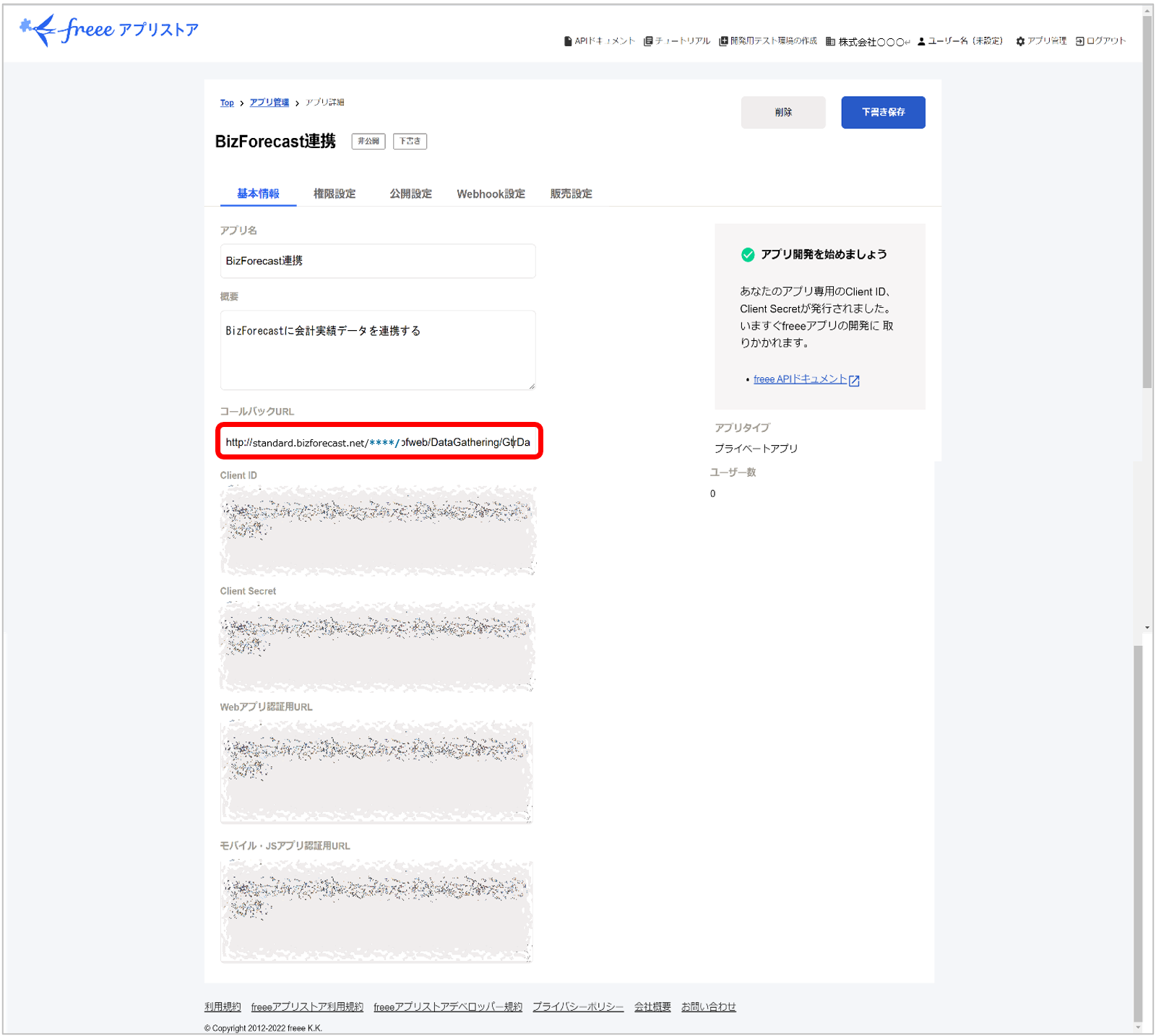Screen dimensions: 1156x1036
Task: Click the モバイル・JSアプリ認証用URL value box
Action: tap(376, 911)
